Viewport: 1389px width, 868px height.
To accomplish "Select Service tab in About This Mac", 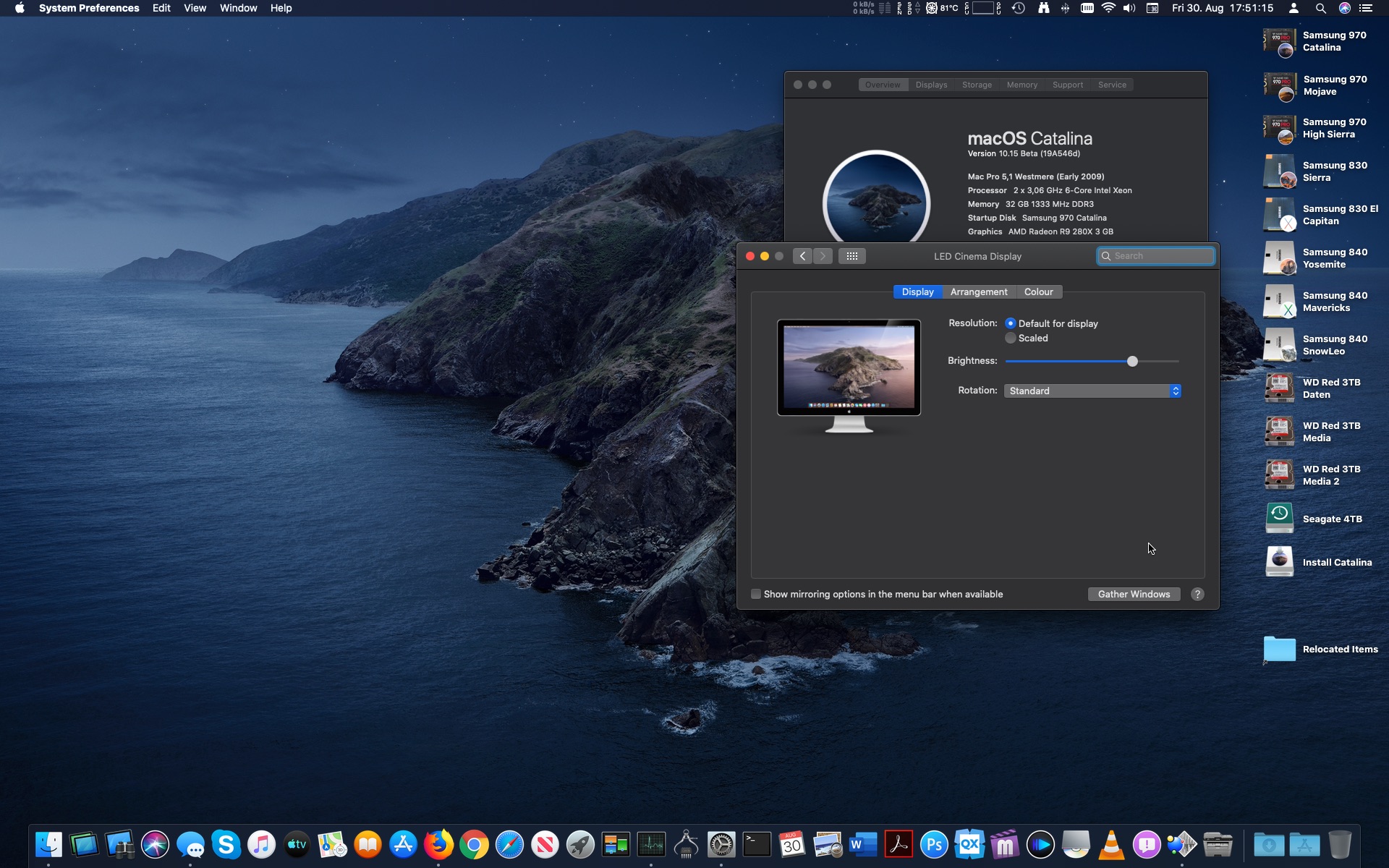I will tap(1112, 85).
